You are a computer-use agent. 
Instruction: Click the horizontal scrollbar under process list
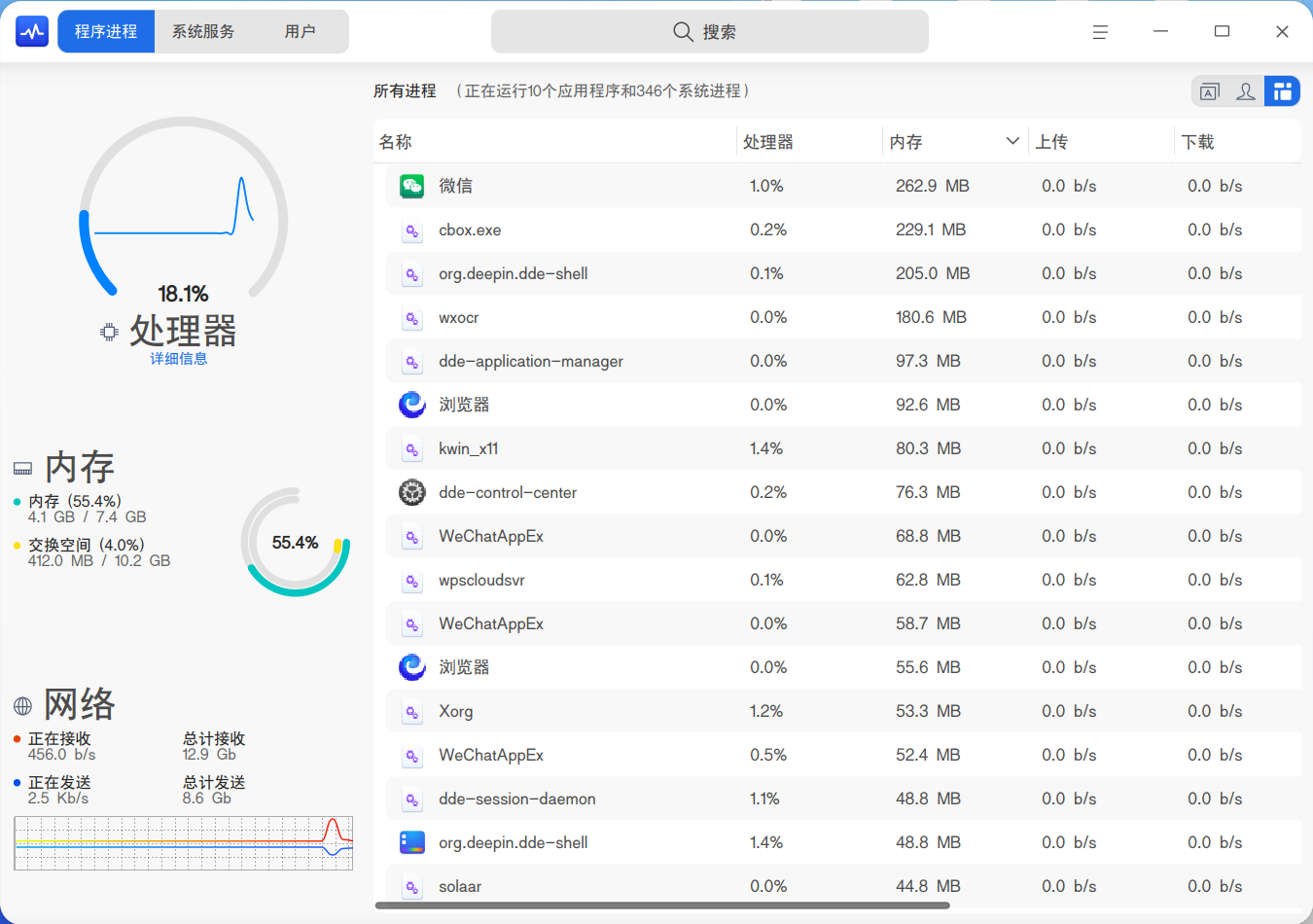coord(662,906)
